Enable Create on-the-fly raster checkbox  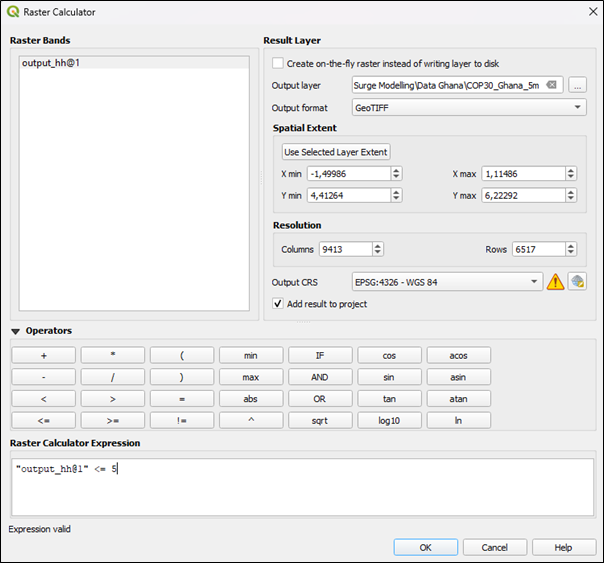(x=278, y=63)
